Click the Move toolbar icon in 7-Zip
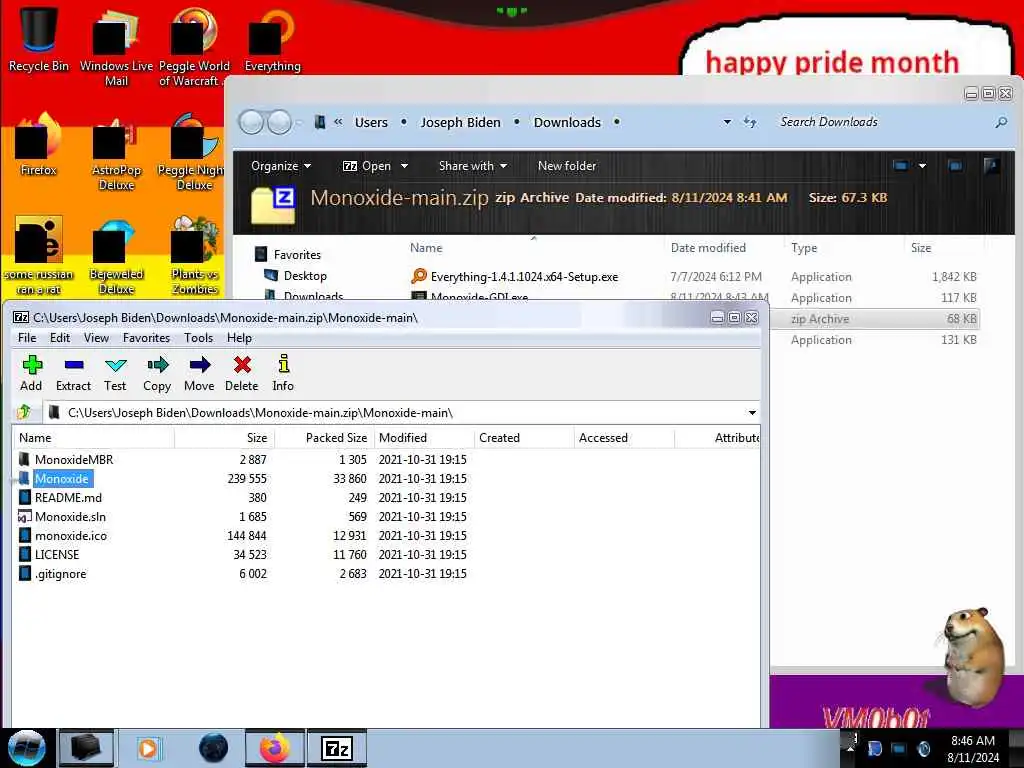 [199, 373]
